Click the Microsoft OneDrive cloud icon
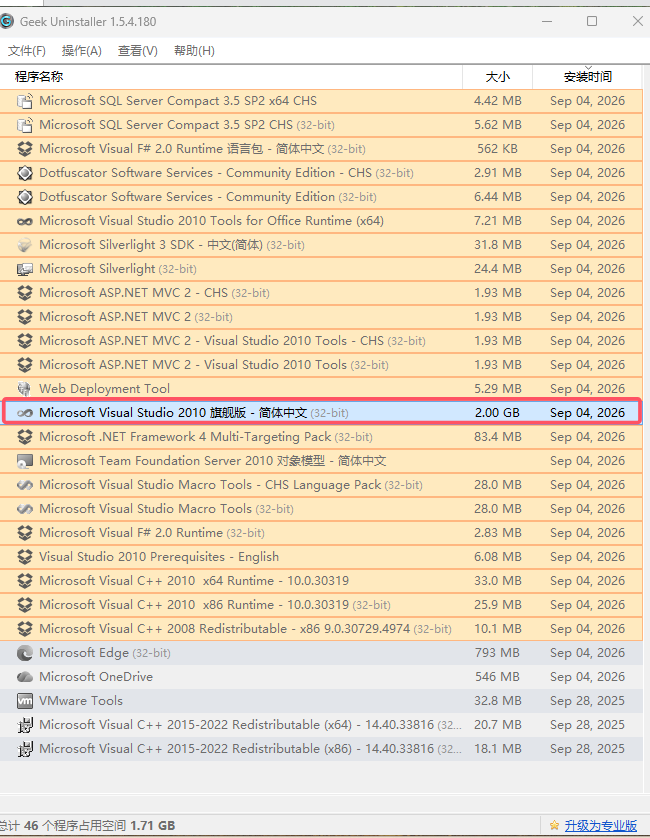This screenshot has height=838, width=650. point(25,677)
